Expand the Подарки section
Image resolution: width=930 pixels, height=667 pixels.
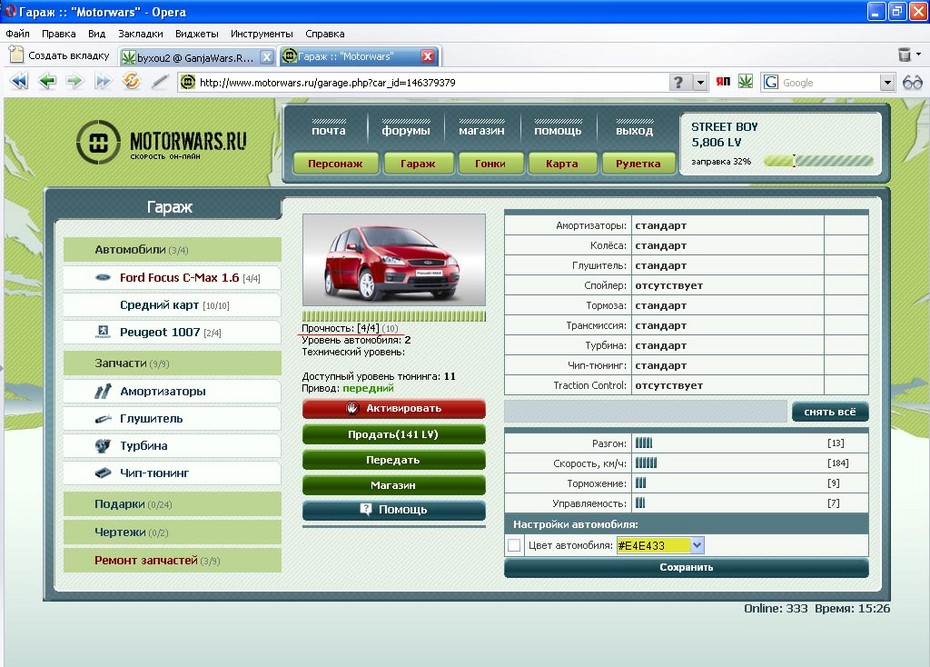[x=172, y=504]
